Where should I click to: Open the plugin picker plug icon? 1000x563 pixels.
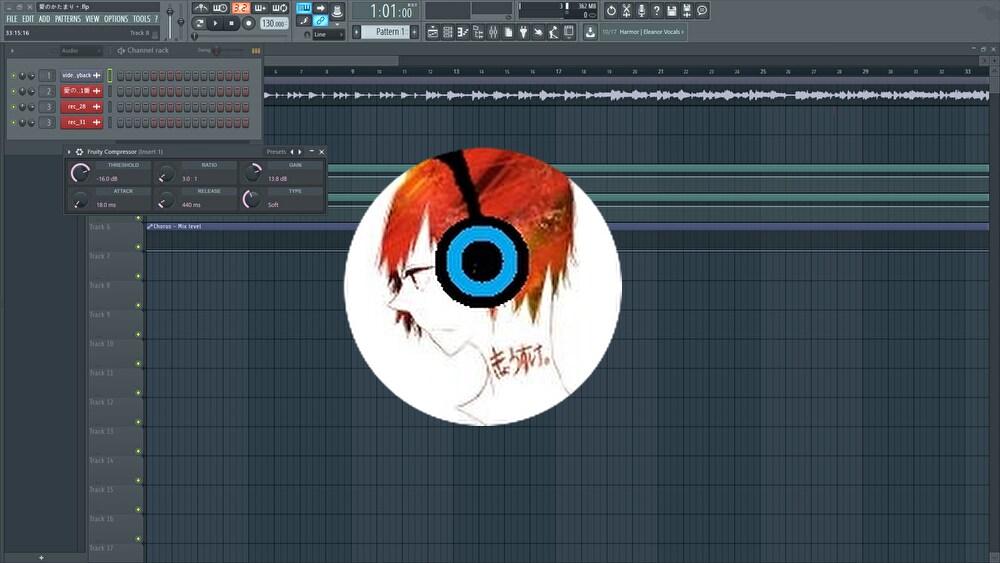(x=523, y=32)
